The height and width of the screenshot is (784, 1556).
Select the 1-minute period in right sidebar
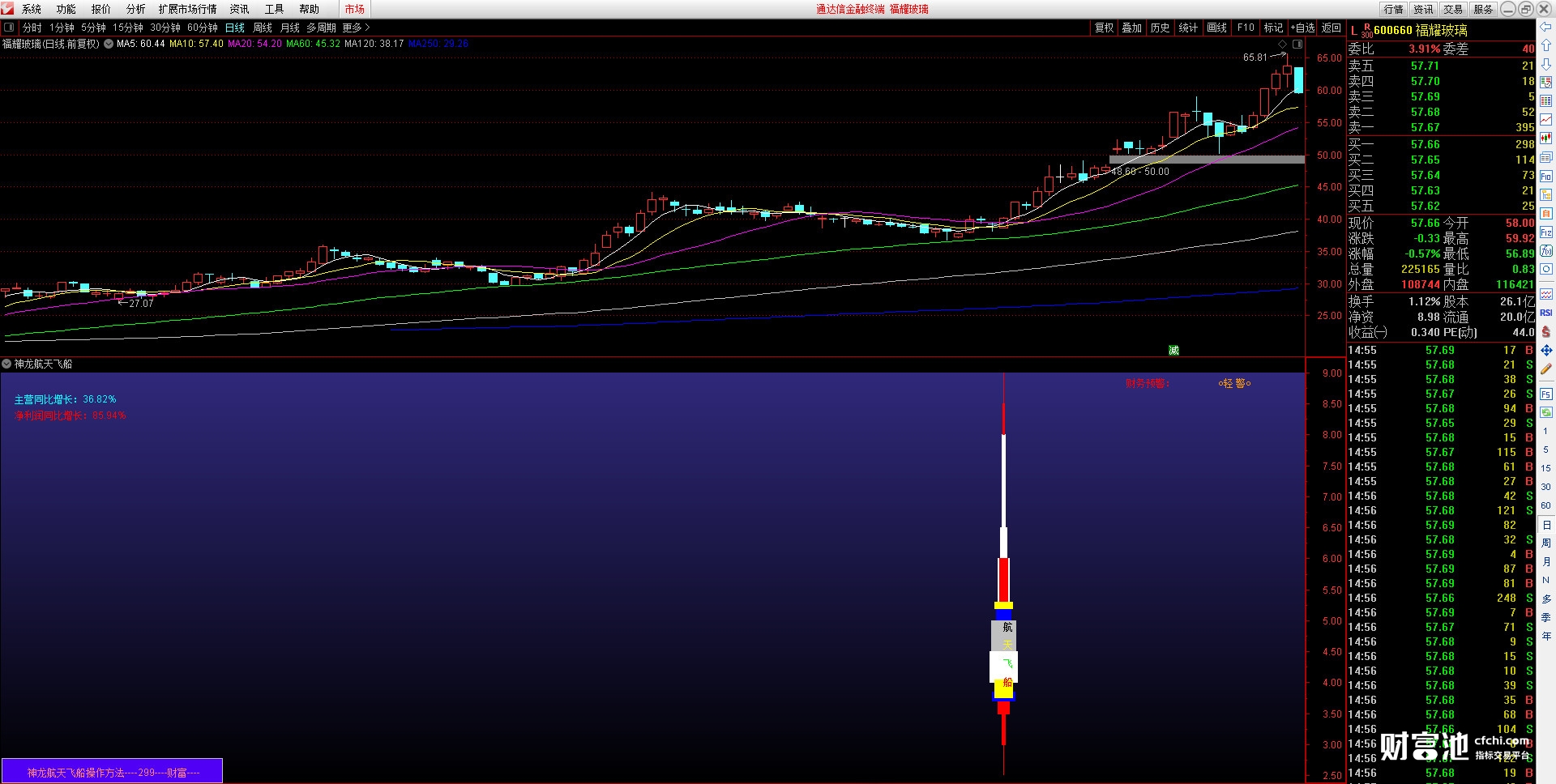pyautogui.click(x=1546, y=431)
